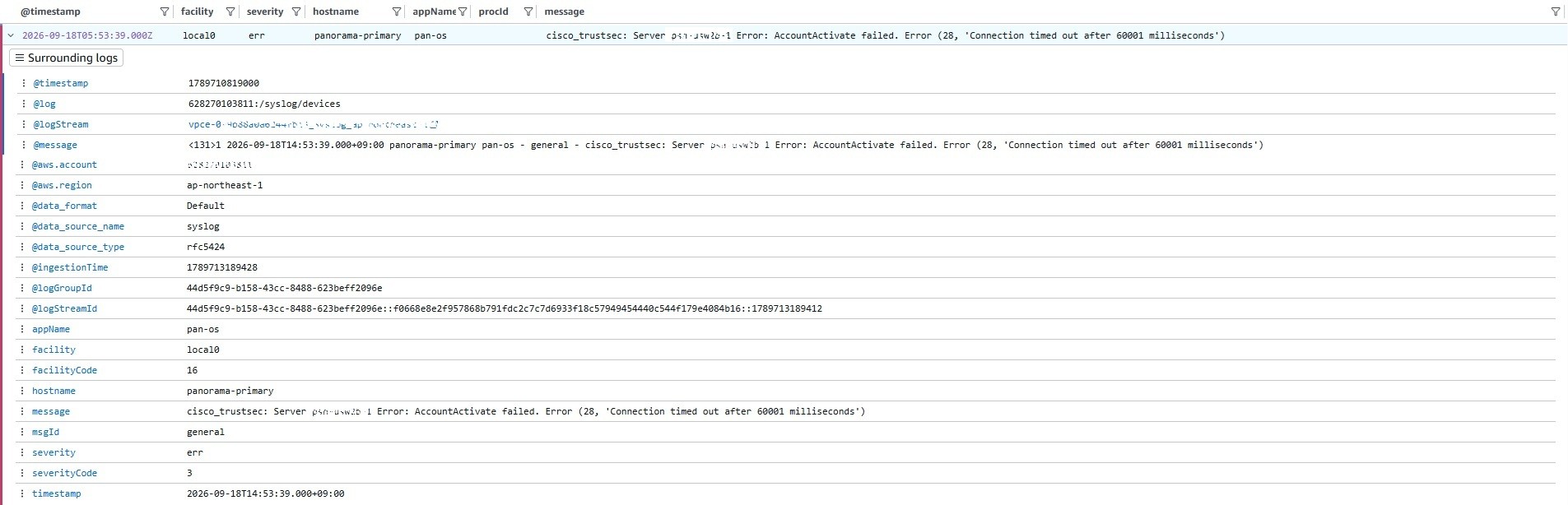Open actions menu for @data_source_name field
The image size is (1568, 505).
(22, 226)
